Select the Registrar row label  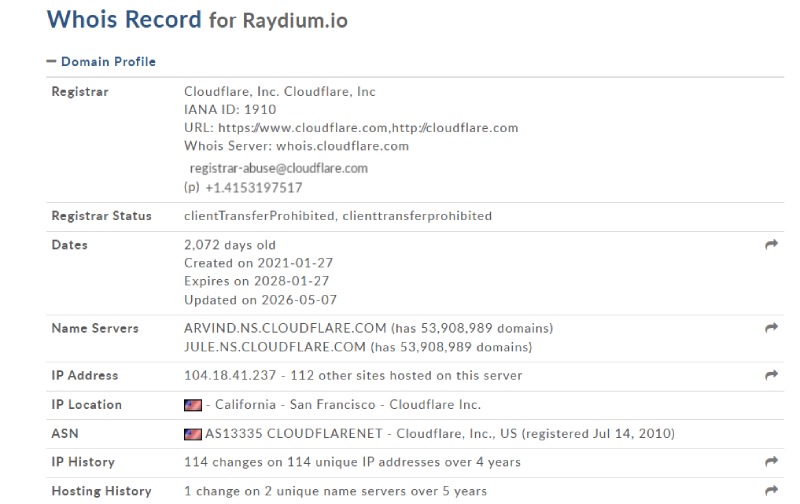point(80,92)
